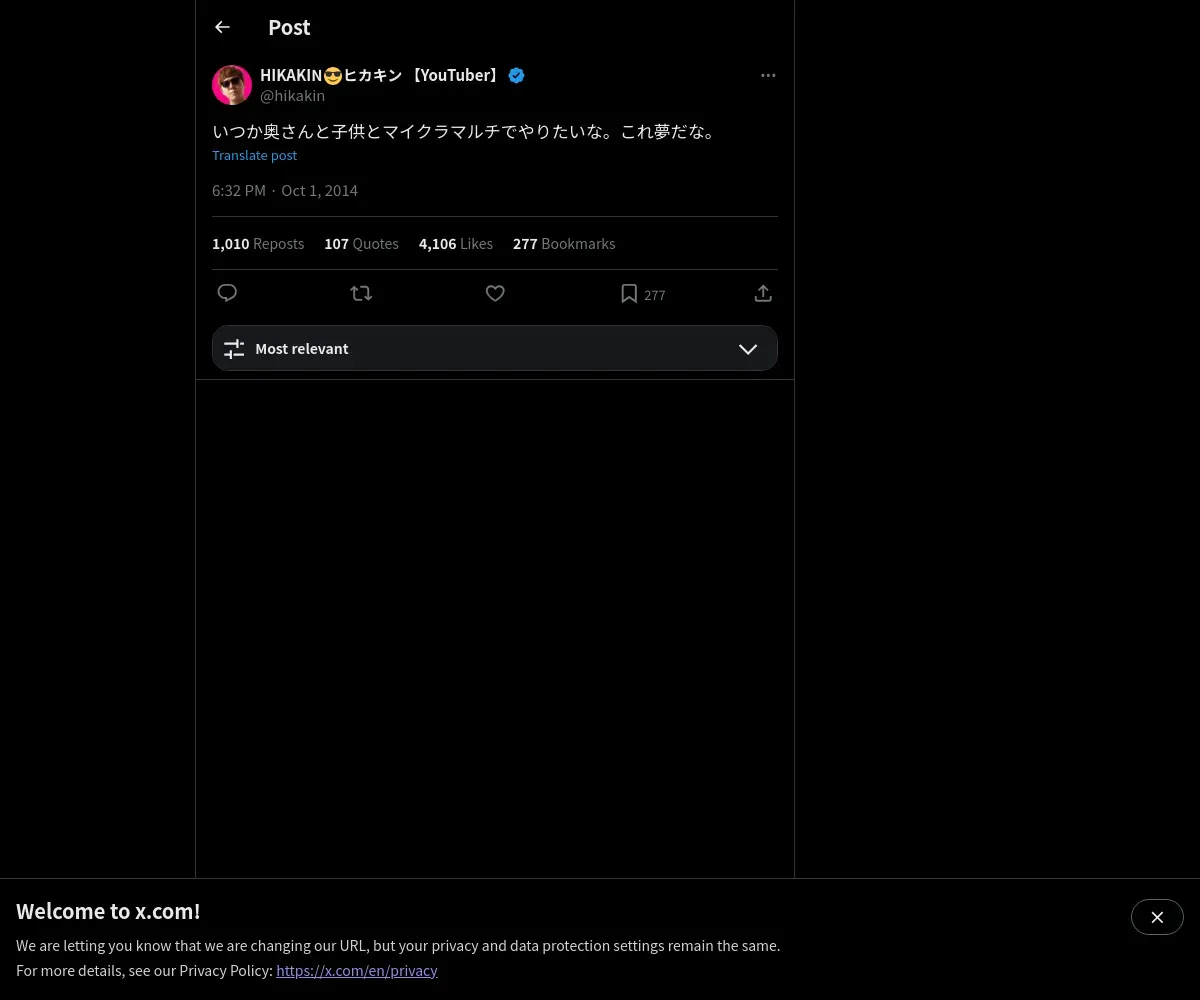
Task: Click the post timestamp Oct 1, 2014
Action: [x=319, y=190]
